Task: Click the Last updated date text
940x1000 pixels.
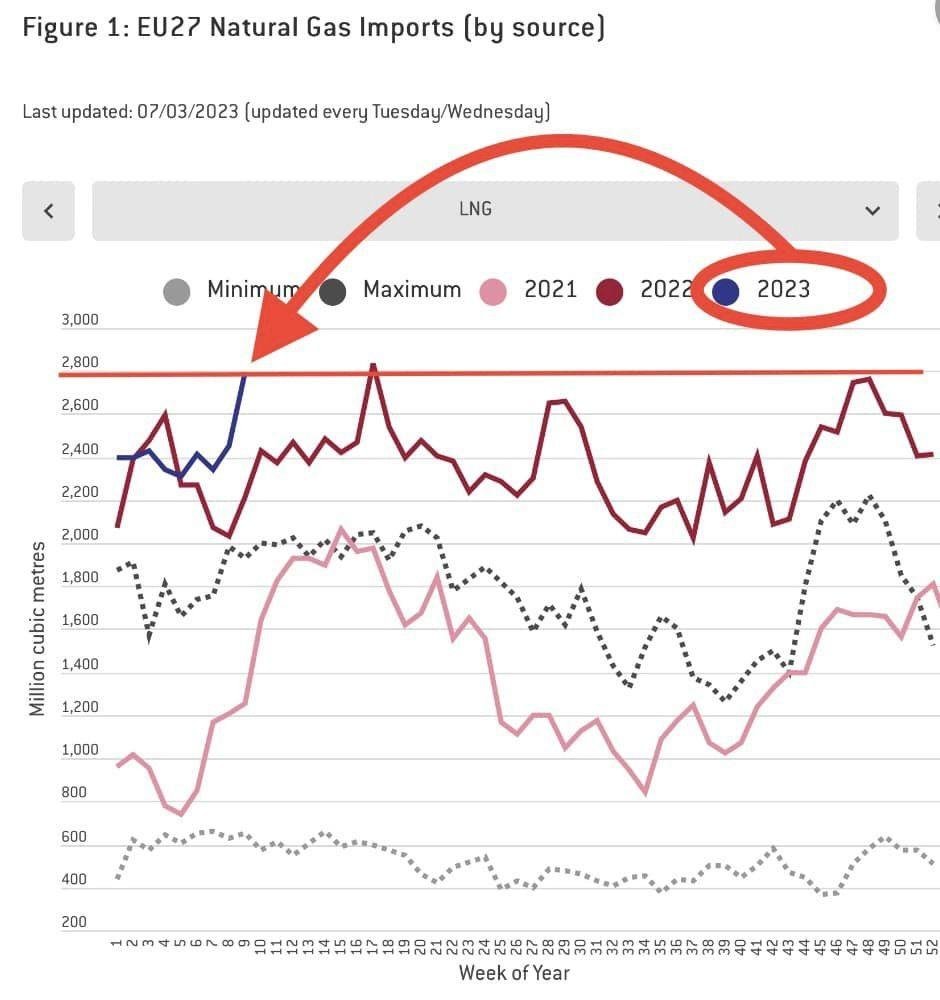Action: tap(286, 112)
